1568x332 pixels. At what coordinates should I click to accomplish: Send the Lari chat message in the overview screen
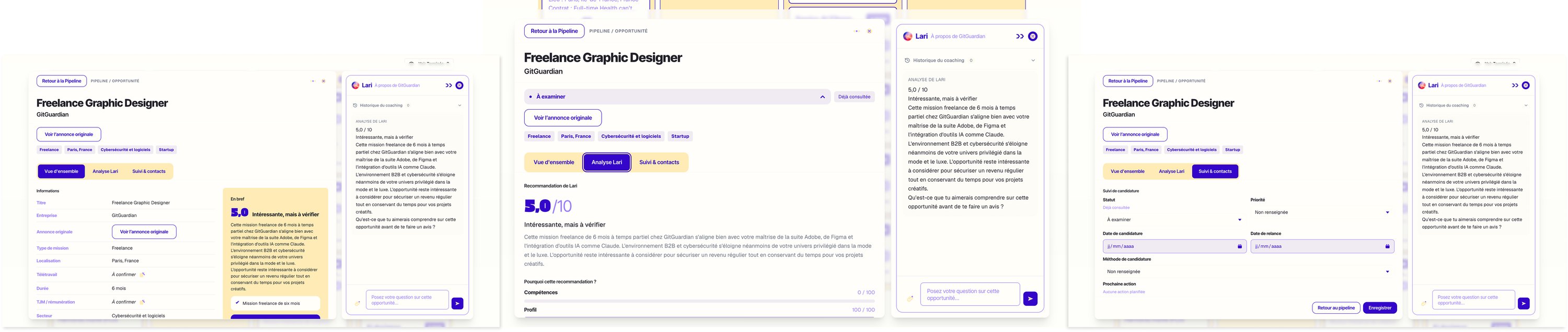click(457, 303)
